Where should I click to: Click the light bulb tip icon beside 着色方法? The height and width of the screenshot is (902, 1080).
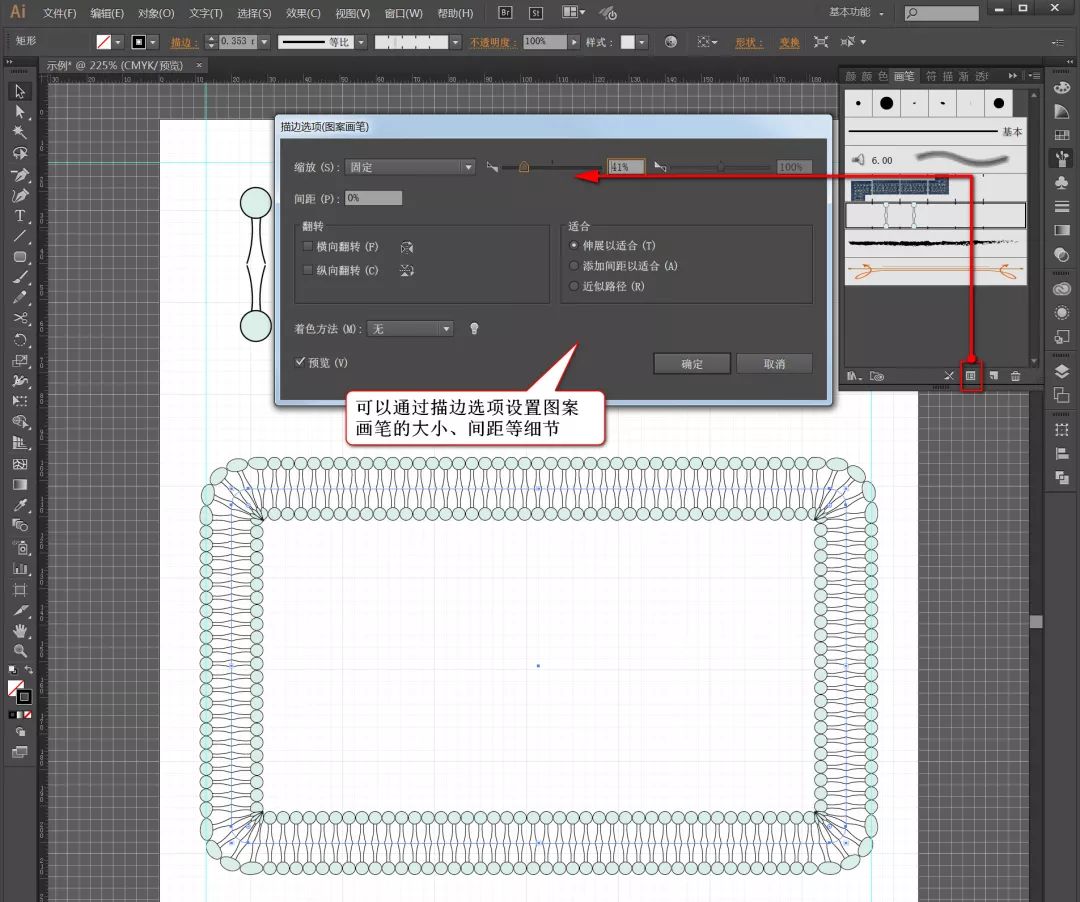point(474,328)
